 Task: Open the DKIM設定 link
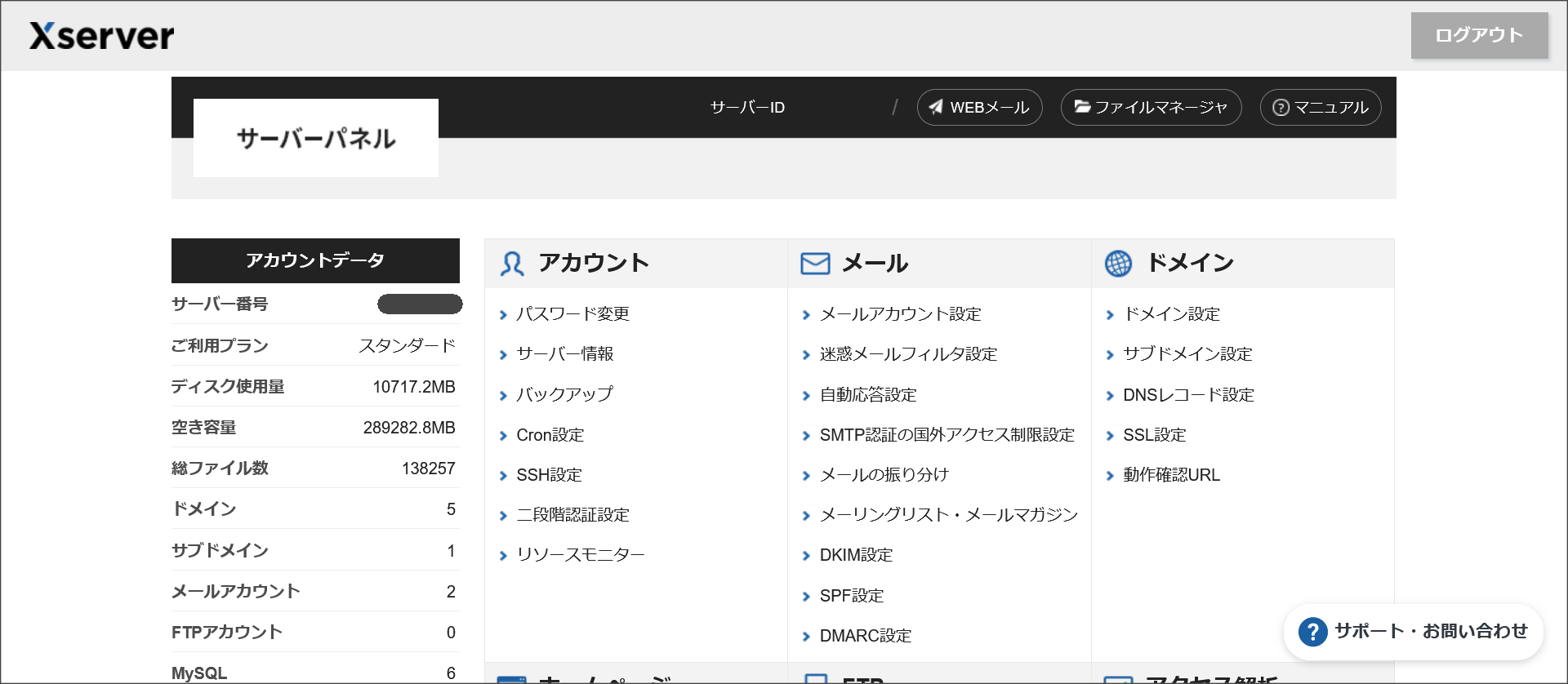pos(856,555)
